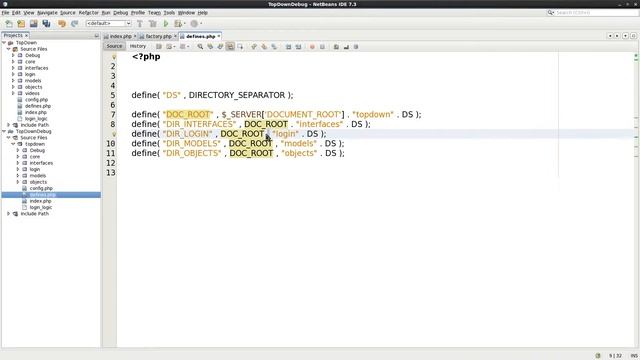The height and width of the screenshot is (360, 640).
Task: Select config.php under TopDown source files
Action: tap(36, 100)
